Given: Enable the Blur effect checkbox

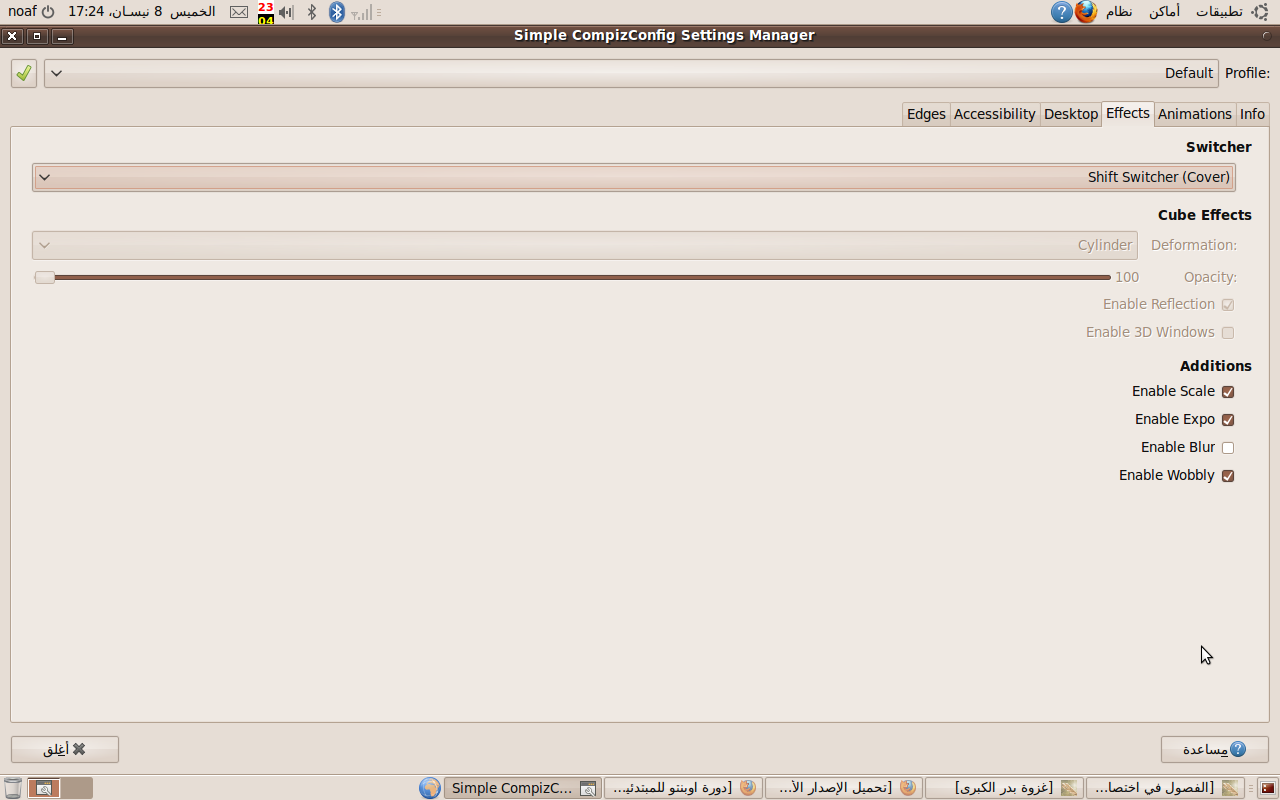Looking at the screenshot, I should tap(1228, 448).
